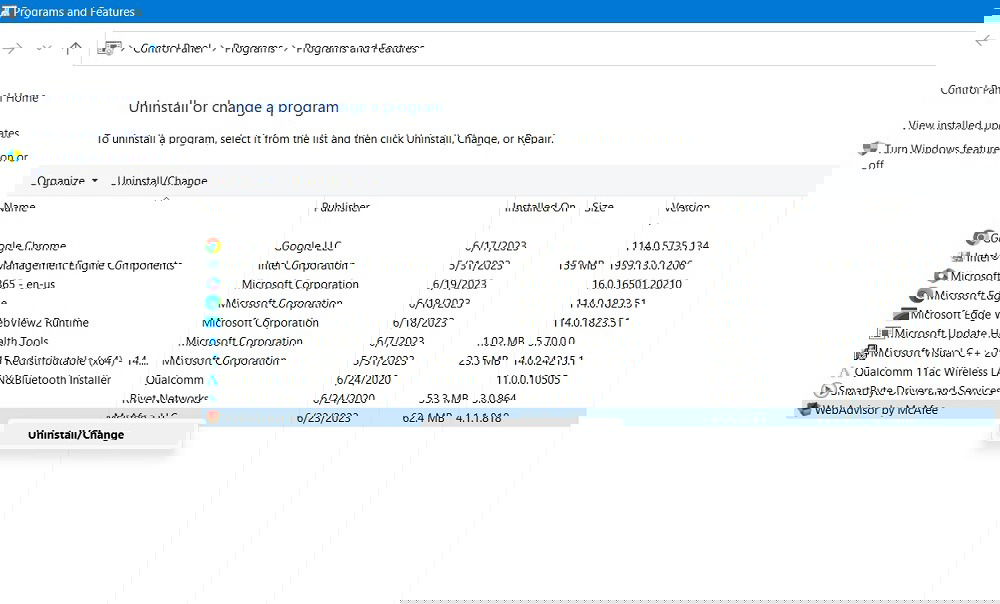The height and width of the screenshot is (604, 1000).
Task: Select the '365 - en-us' program name
Action: (28, 284)
